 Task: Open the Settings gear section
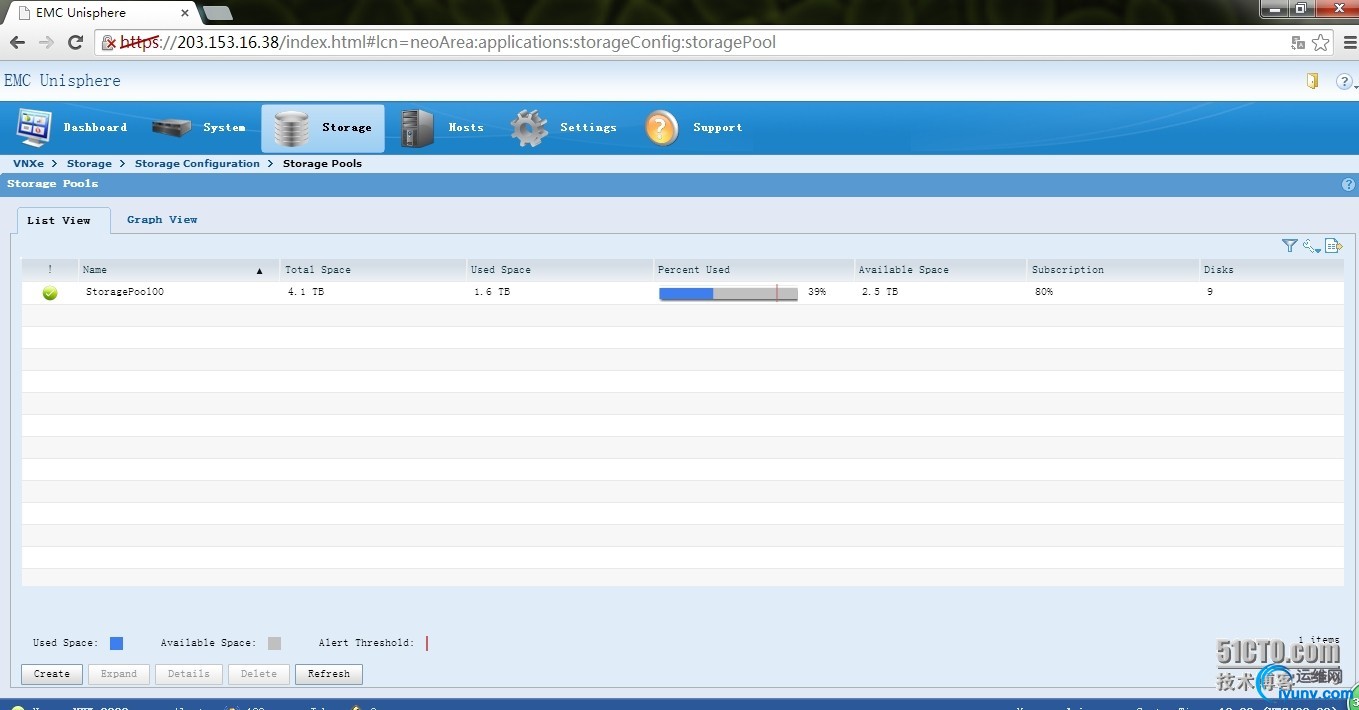pyautogui.click(x=563, y=128)
